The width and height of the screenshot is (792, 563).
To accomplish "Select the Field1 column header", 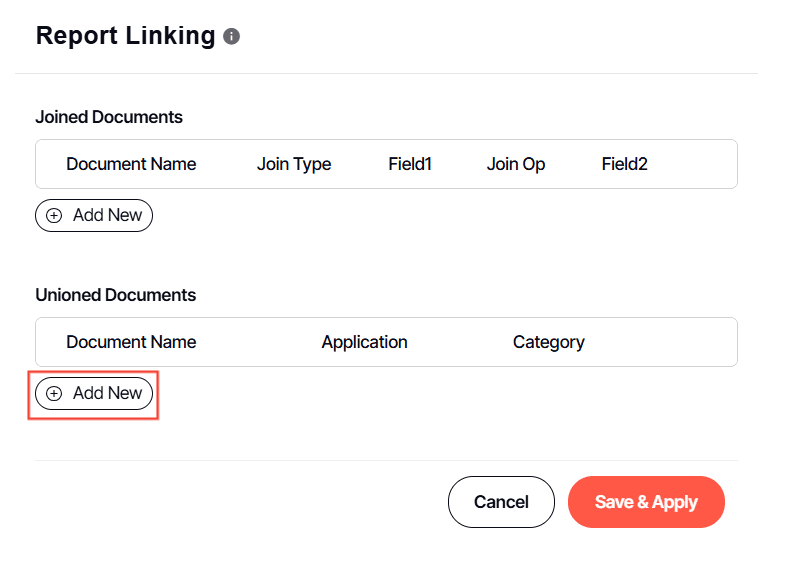I will point(410,164).
